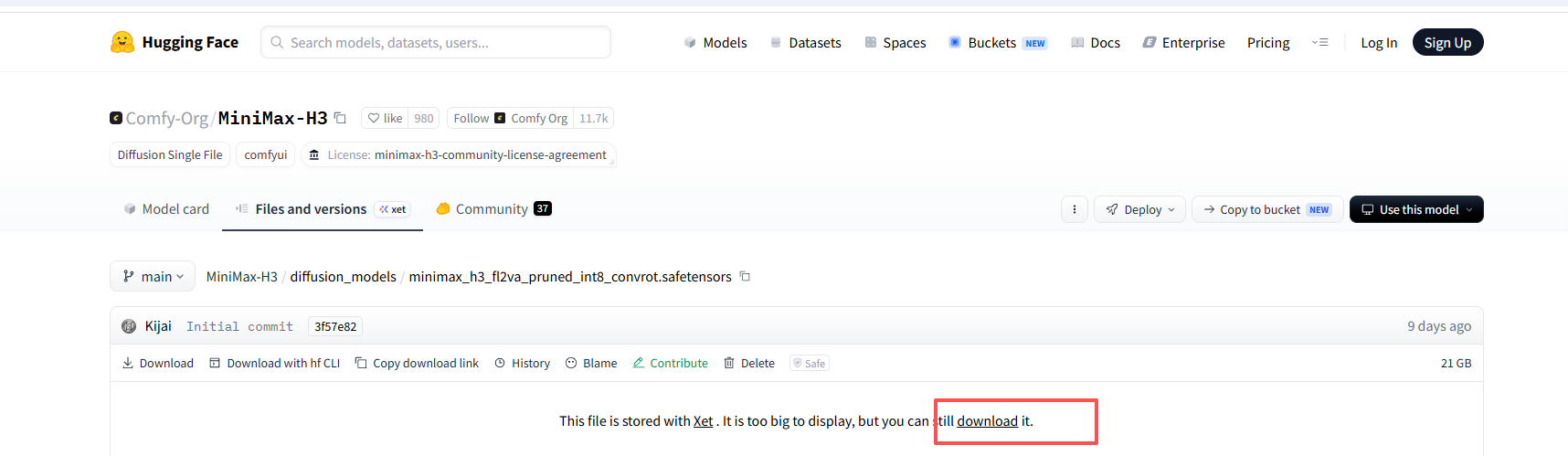Copy model name with the copy icon

340,118
